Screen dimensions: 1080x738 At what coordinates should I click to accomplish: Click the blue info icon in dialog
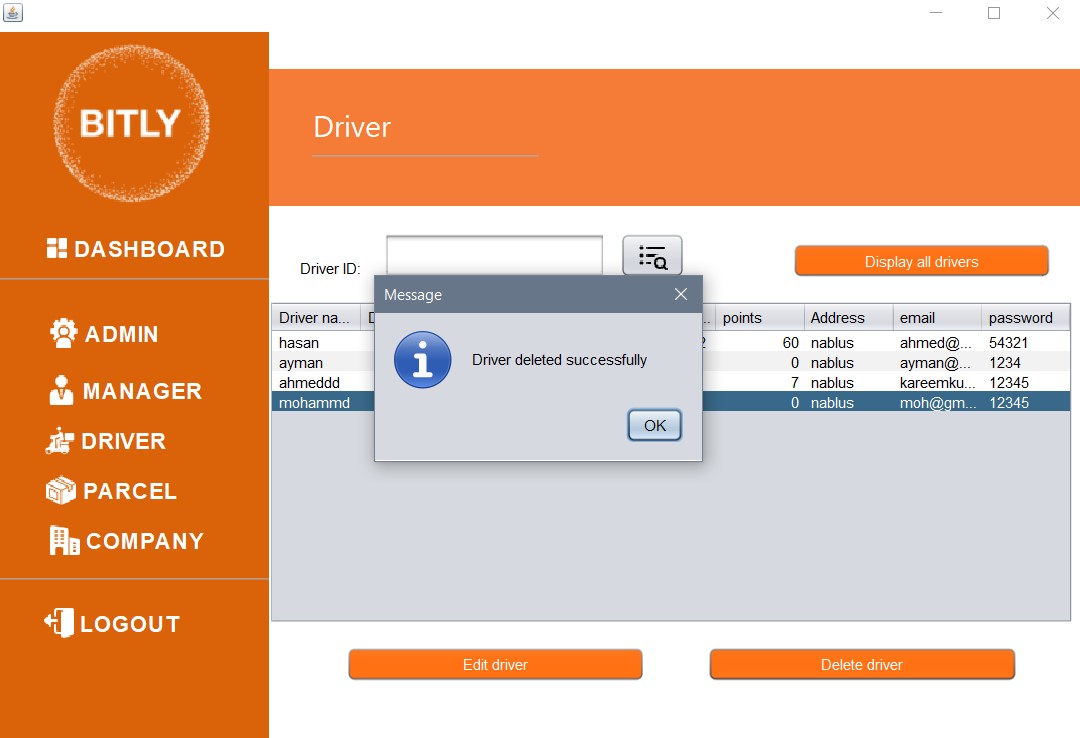[x=423, y=360]
